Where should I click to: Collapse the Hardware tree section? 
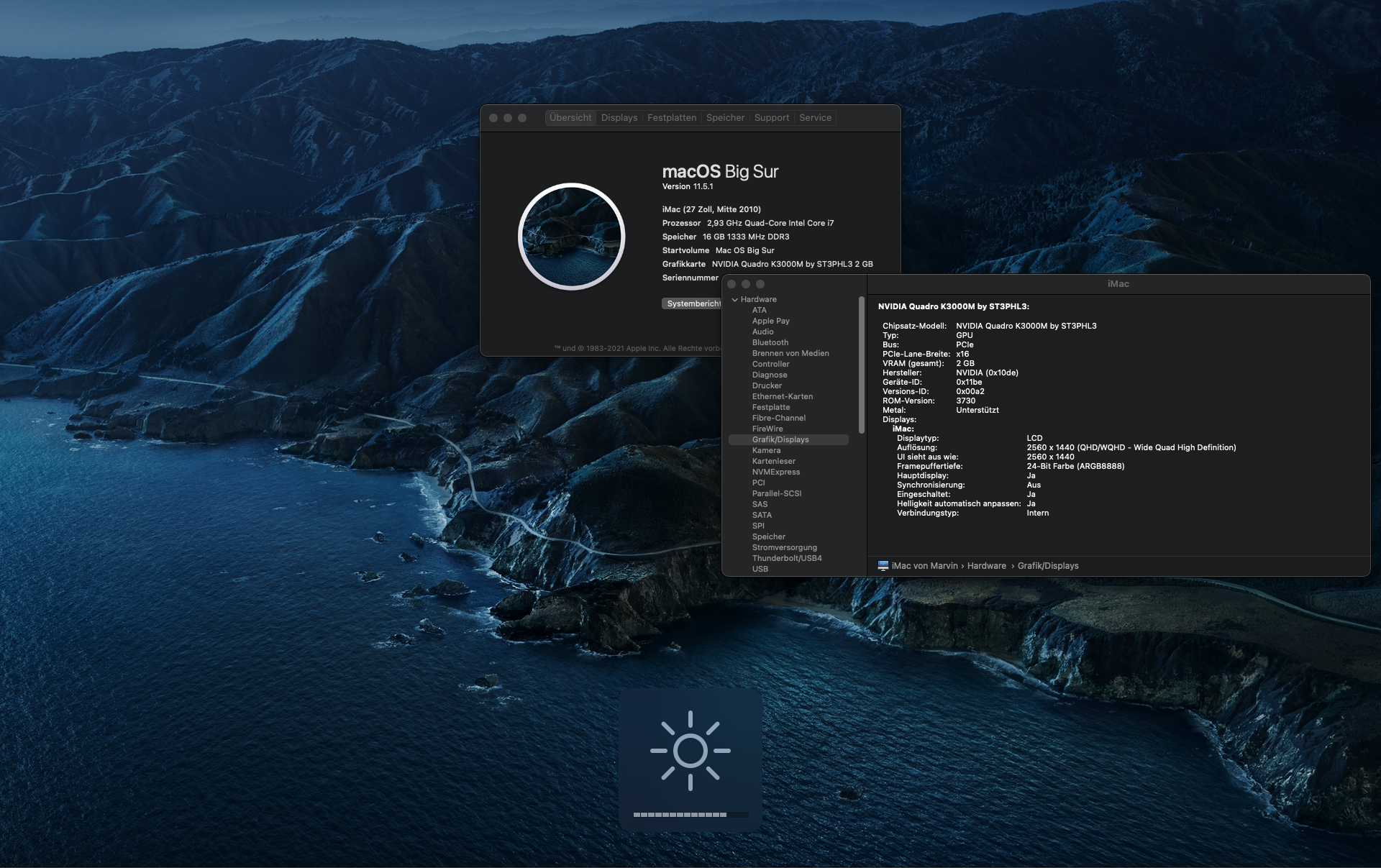click(734, 300)
